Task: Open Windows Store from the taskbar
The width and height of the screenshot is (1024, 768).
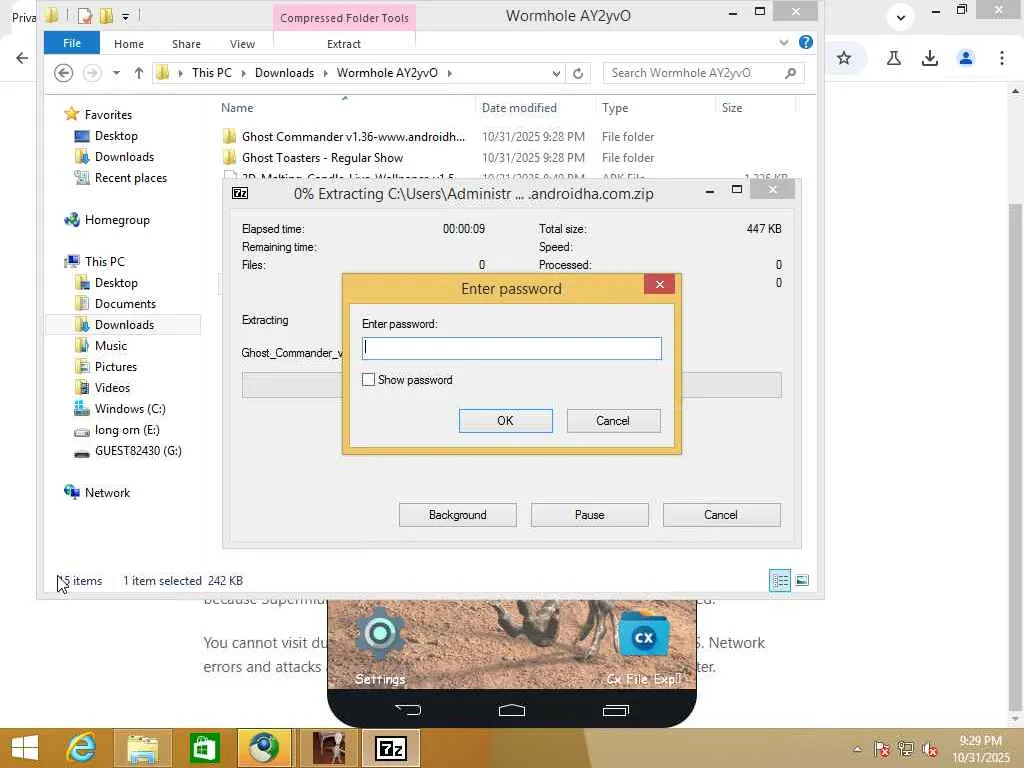Action: (x=204, y=748)
